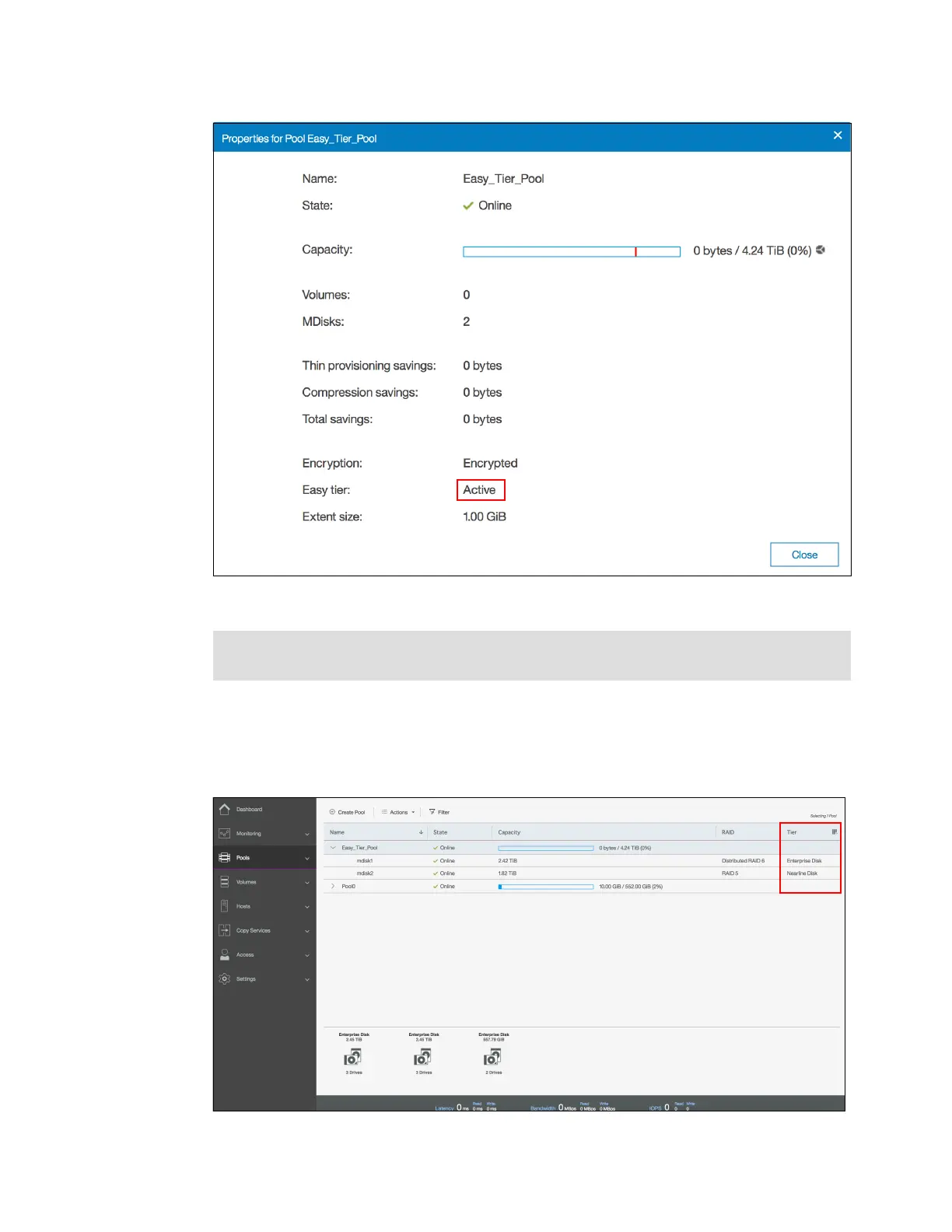The height and width of the screenshot is (1232, 952).
Task: Expand the Access menu chevron
Action: click(x=307, y=955)
